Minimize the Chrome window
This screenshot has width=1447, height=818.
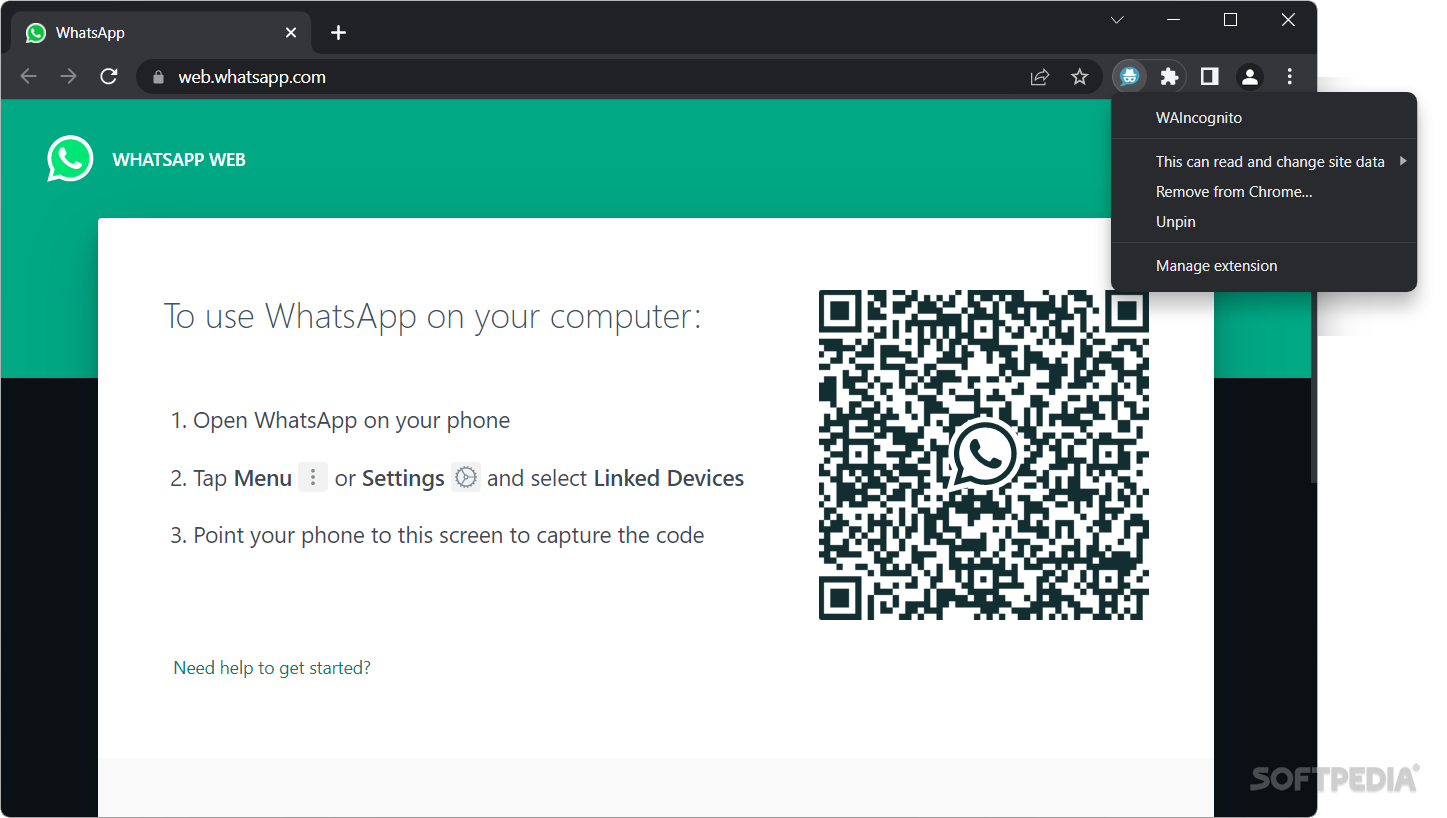1173,20
